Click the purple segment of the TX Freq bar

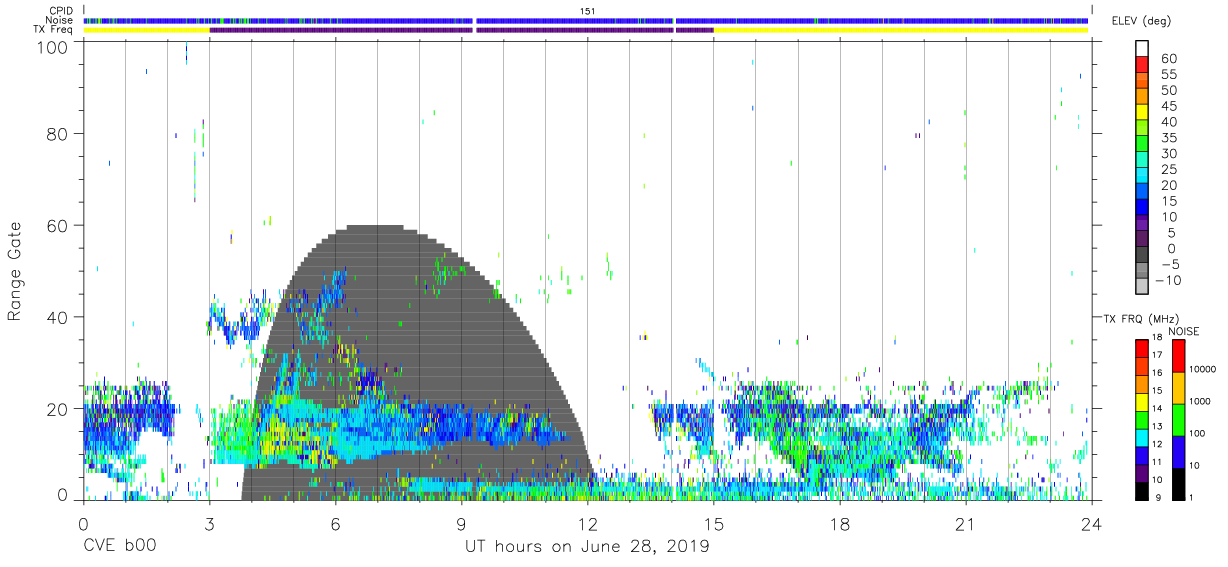coord(461,30)
